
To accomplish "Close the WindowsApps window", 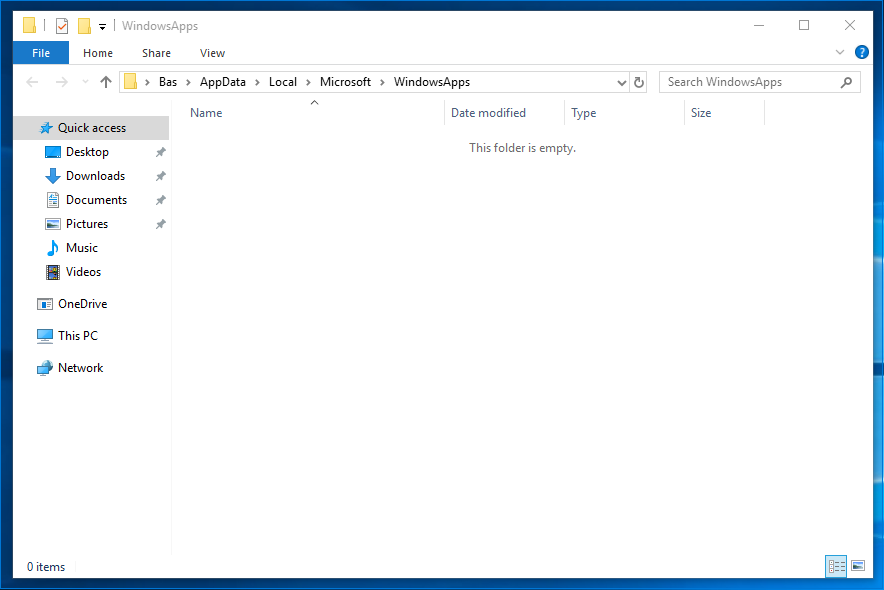I will click(x=850, y=25).
